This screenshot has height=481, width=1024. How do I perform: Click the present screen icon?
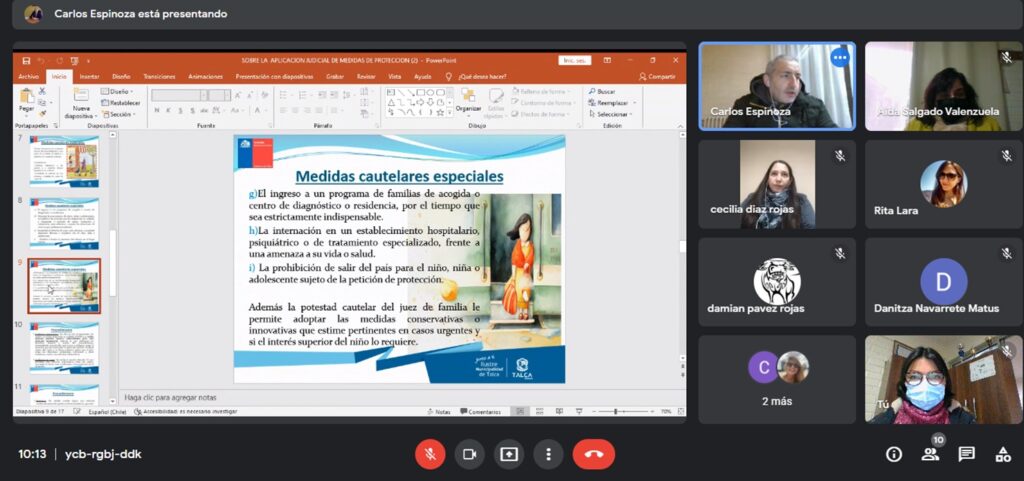pyautogui.click(x=509, y=454)
